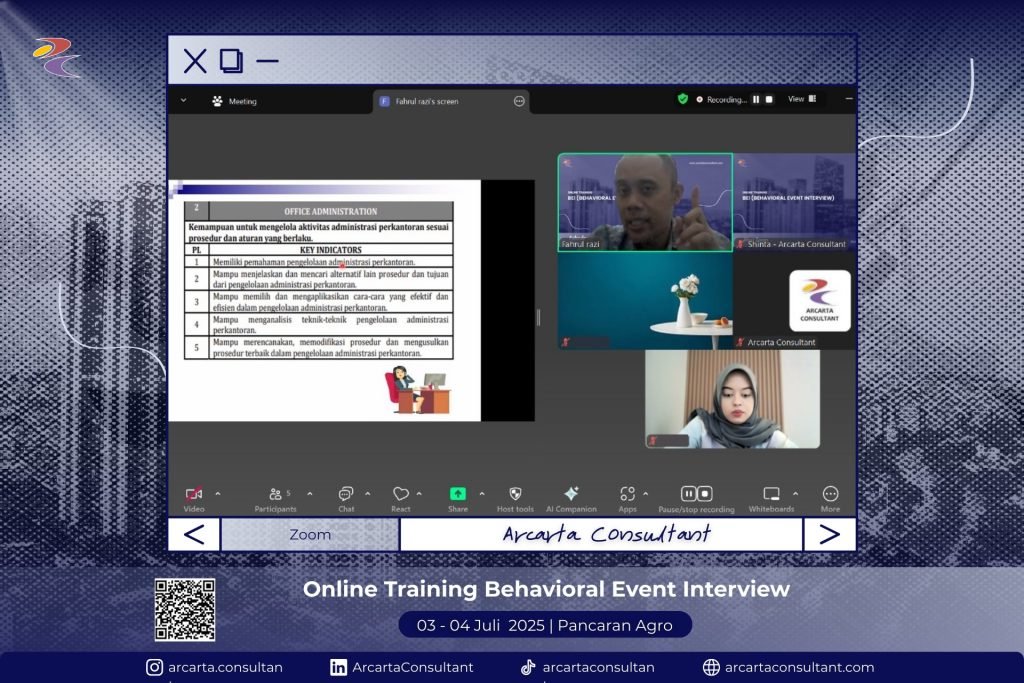1024x683 pixels.
Task: Open Host tools shield icon
Action: [515, 495]
